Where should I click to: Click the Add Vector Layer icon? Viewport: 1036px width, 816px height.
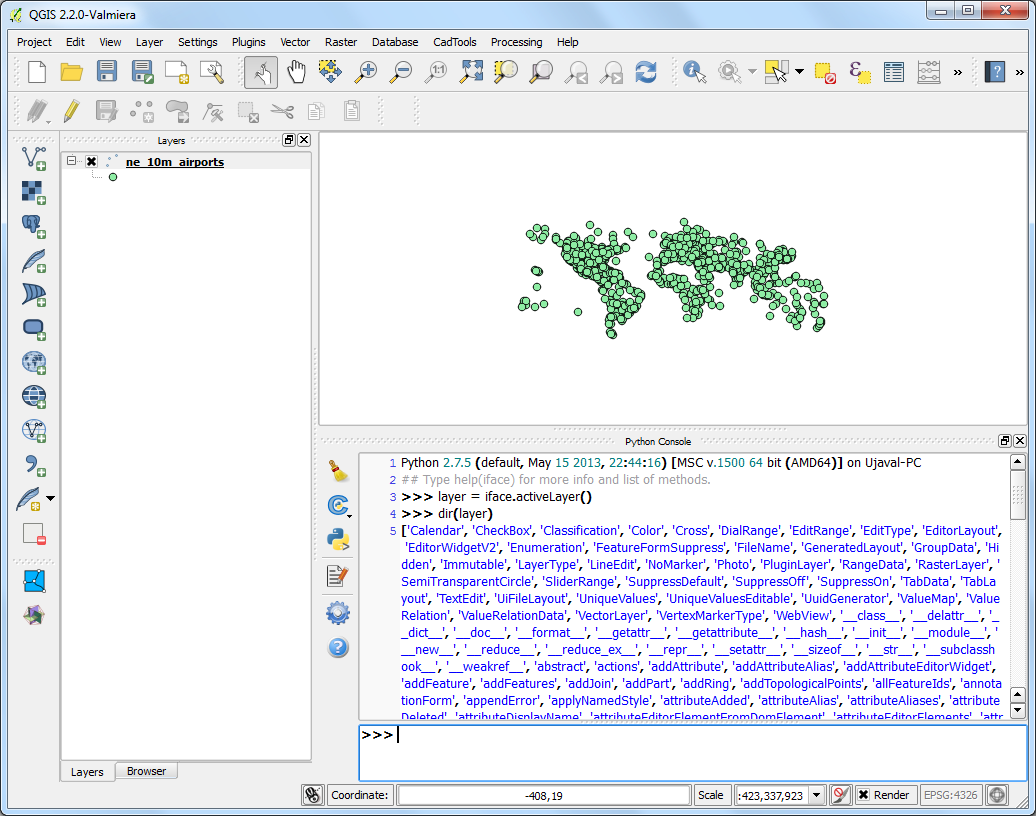point(34,158)
